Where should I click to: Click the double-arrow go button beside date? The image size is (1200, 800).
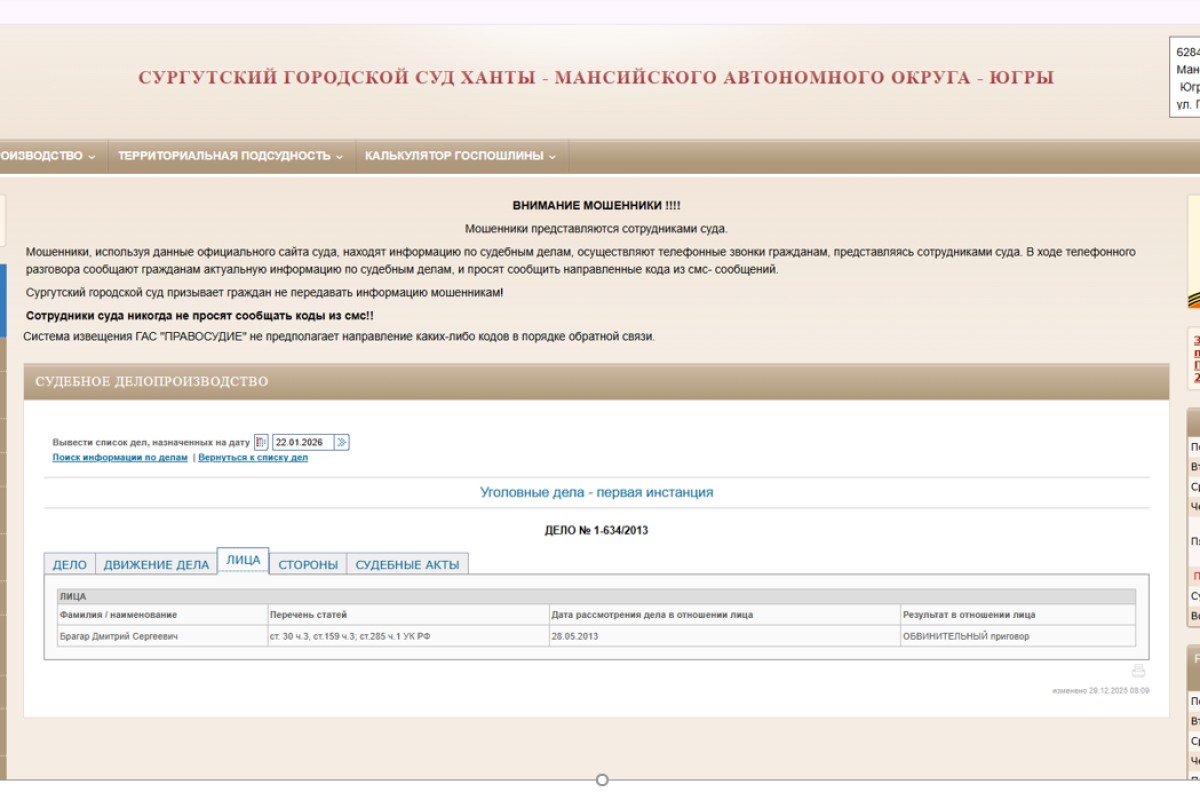tap(341, 442)
